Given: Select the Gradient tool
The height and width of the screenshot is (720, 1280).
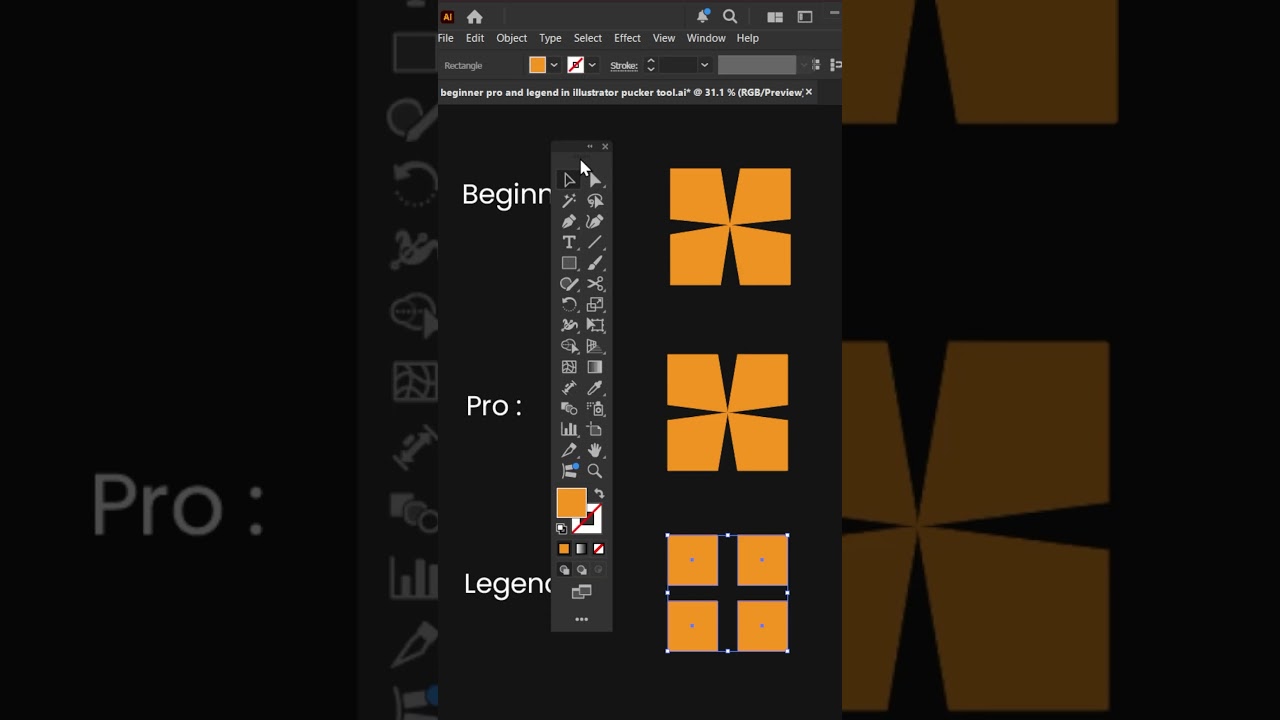Looking at the screenshot, I should tap(595, 367).
